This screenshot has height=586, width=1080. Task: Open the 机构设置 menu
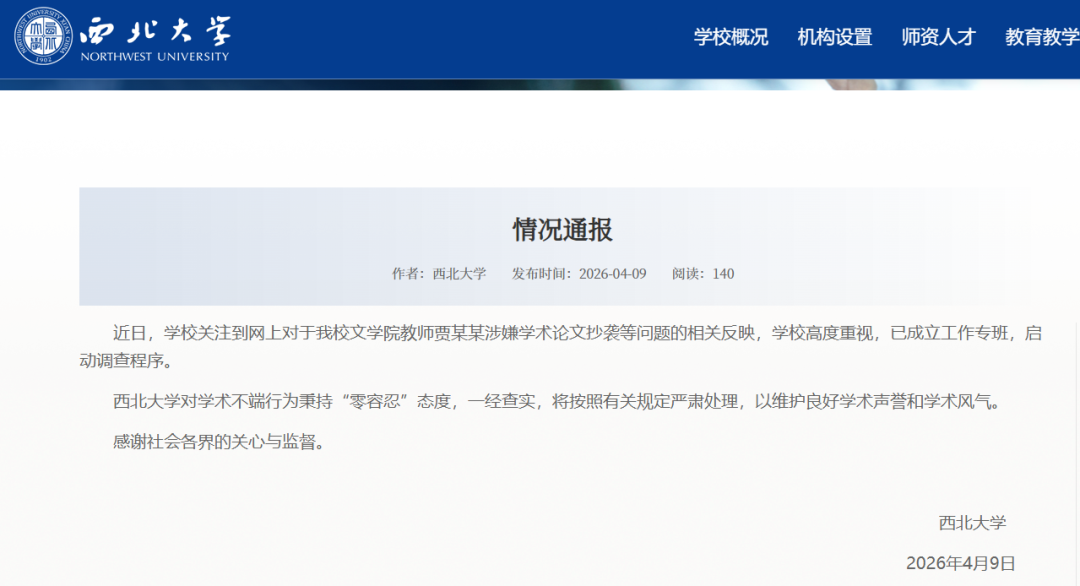coord(835,37)
